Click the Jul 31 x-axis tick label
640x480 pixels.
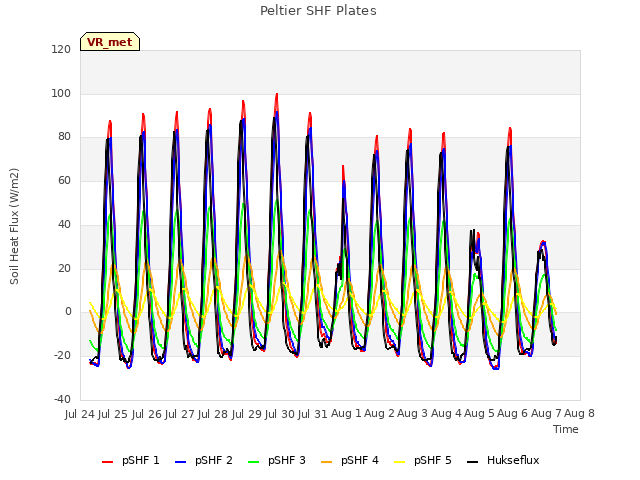(x=313, y=414)
